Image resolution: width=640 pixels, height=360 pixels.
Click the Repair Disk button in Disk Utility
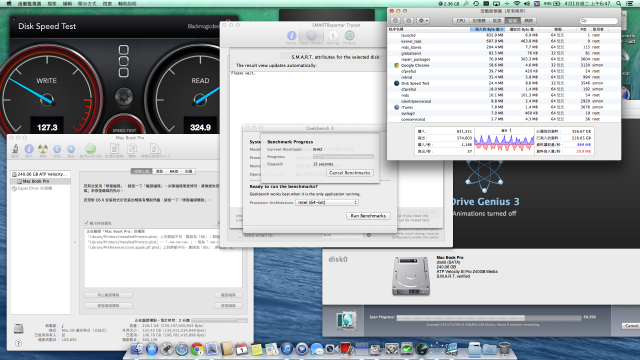(x=228, y=305)
